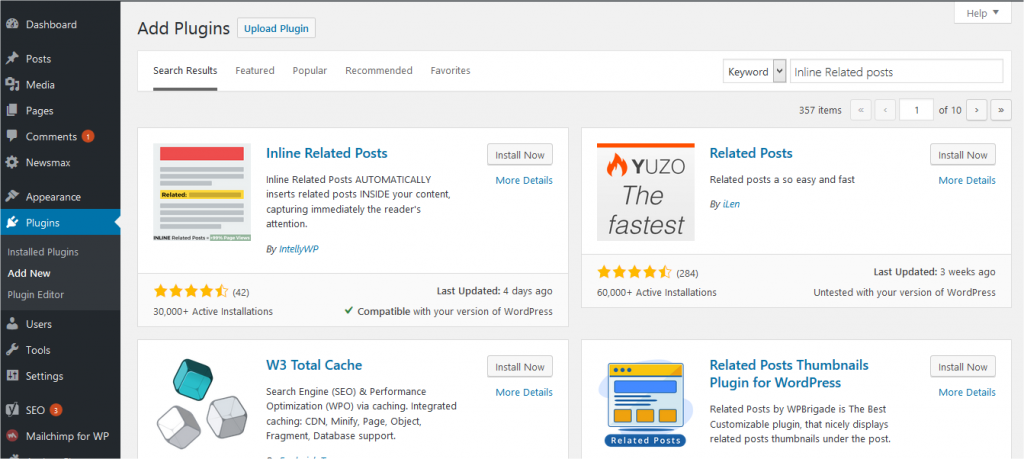Install Related Posts Thumbnails Plugin
Image resolution: width=1024 pixels, height=459 pixels.
(x=963, y=367)
